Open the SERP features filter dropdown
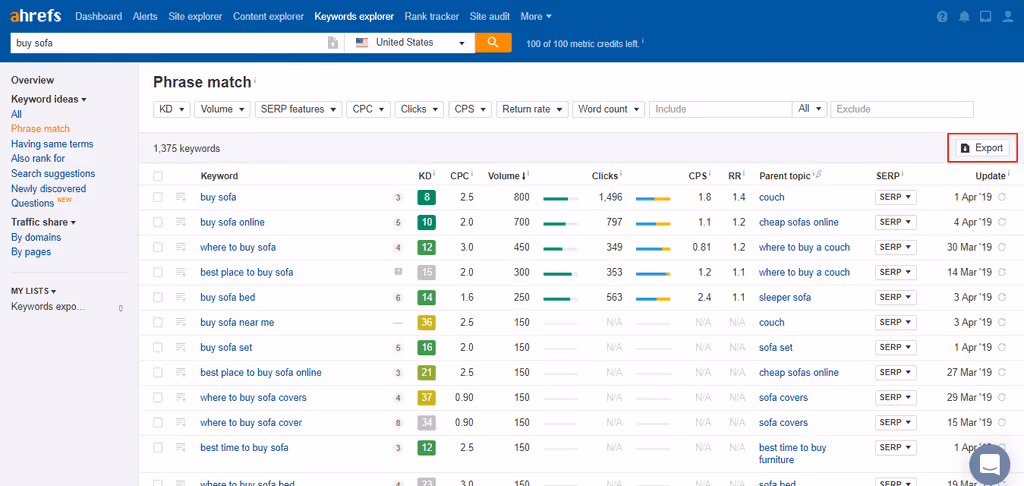The width and height of the screenshot is (1024, 486). click(299, 109)
